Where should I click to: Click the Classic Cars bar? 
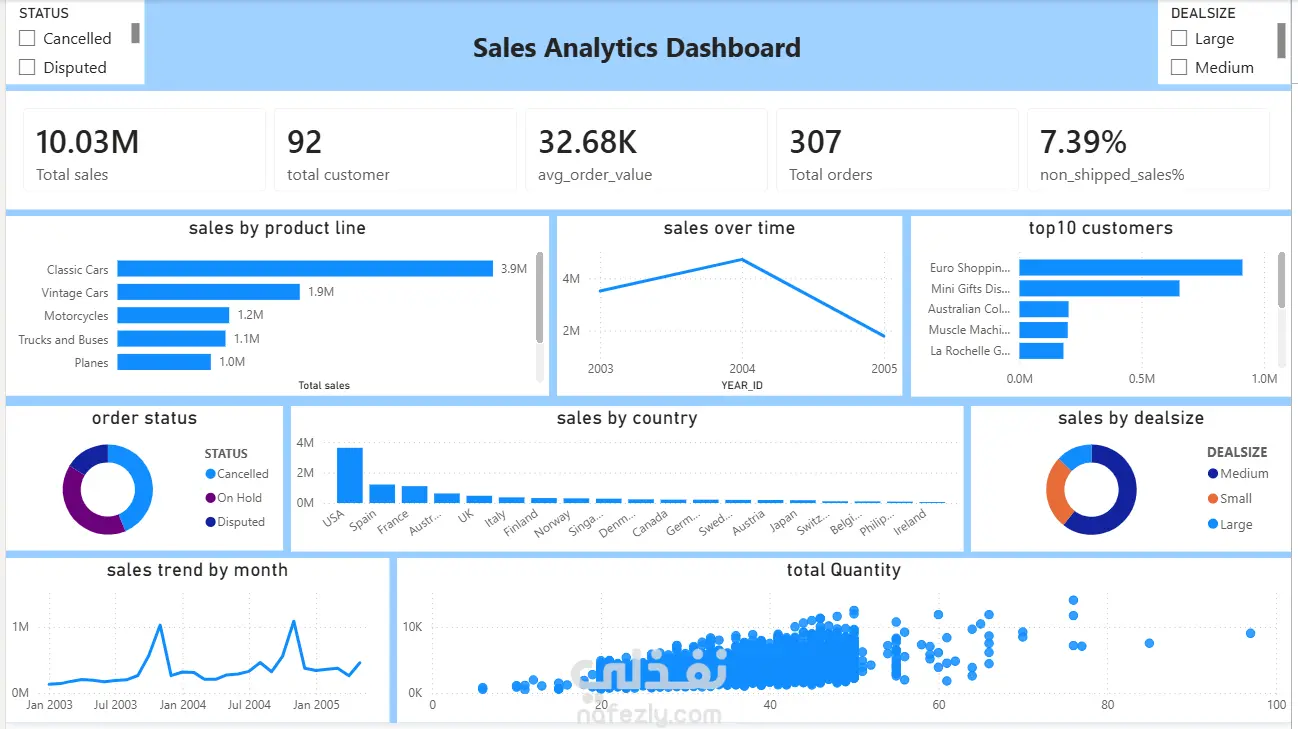coord(305,269)
